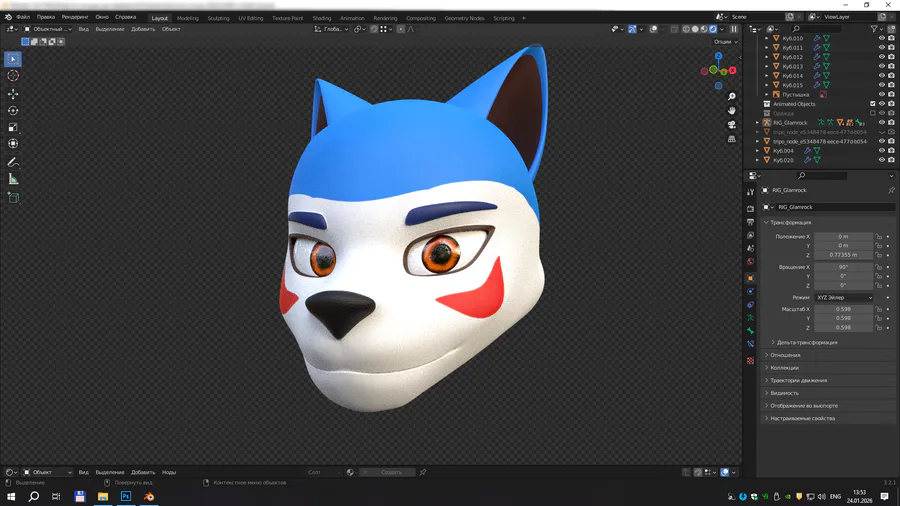This screenshot has height=506, width=900.
Task: Open the Рендеринг menu
Action: click(75, 17)
